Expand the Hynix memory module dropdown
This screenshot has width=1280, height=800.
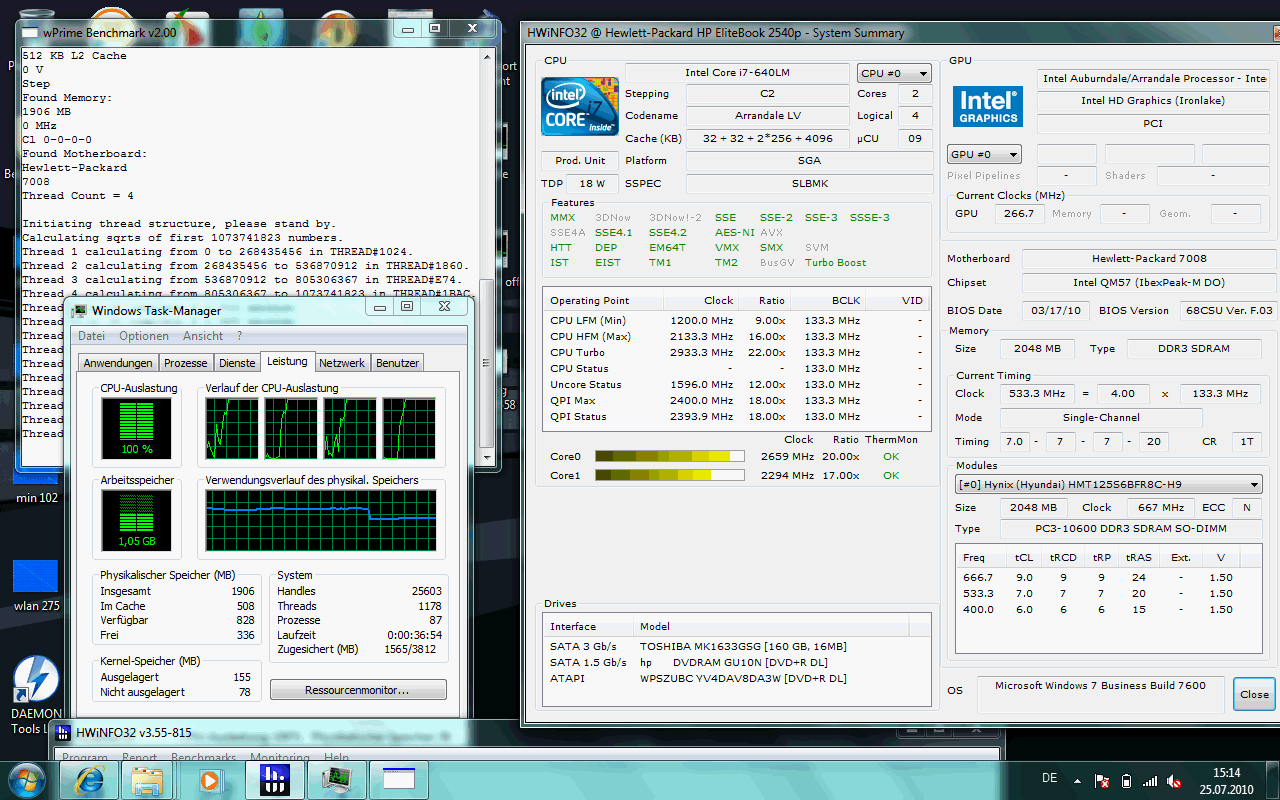point(1108,485)
